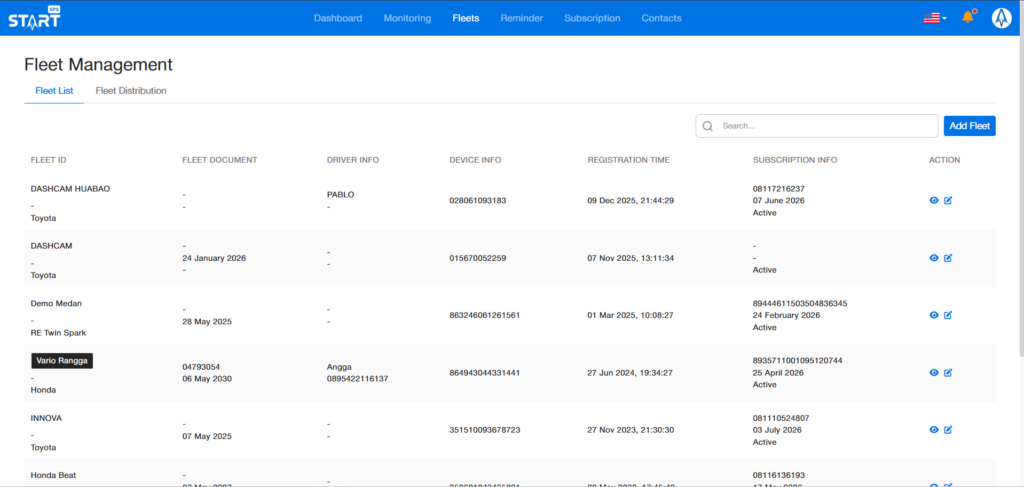Open the user profile avatar

click(1001, 18)
